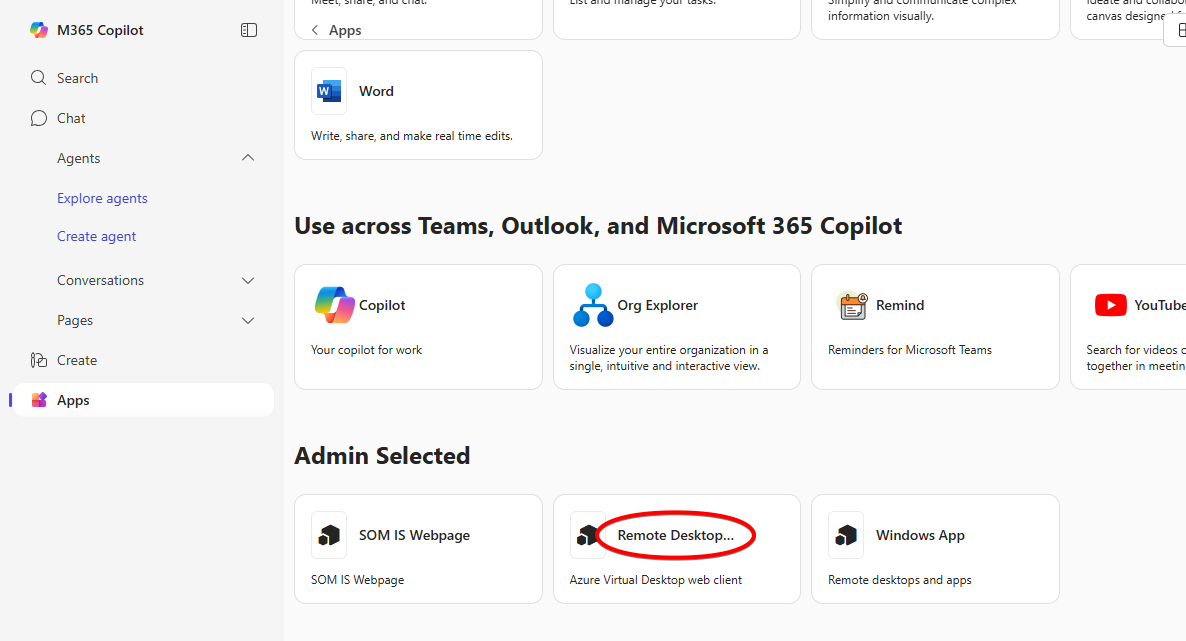Open the Explore agents link
This screenshot has height=641, width=1186.
coord(102,198)
